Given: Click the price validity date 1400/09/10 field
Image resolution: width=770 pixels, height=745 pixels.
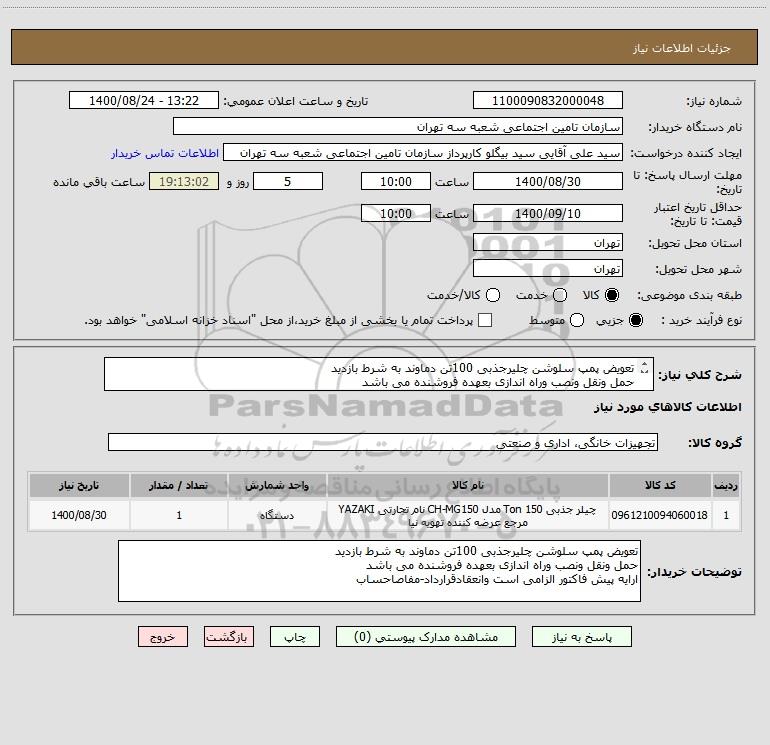Looking at the screenshot, I should [548, 213].
